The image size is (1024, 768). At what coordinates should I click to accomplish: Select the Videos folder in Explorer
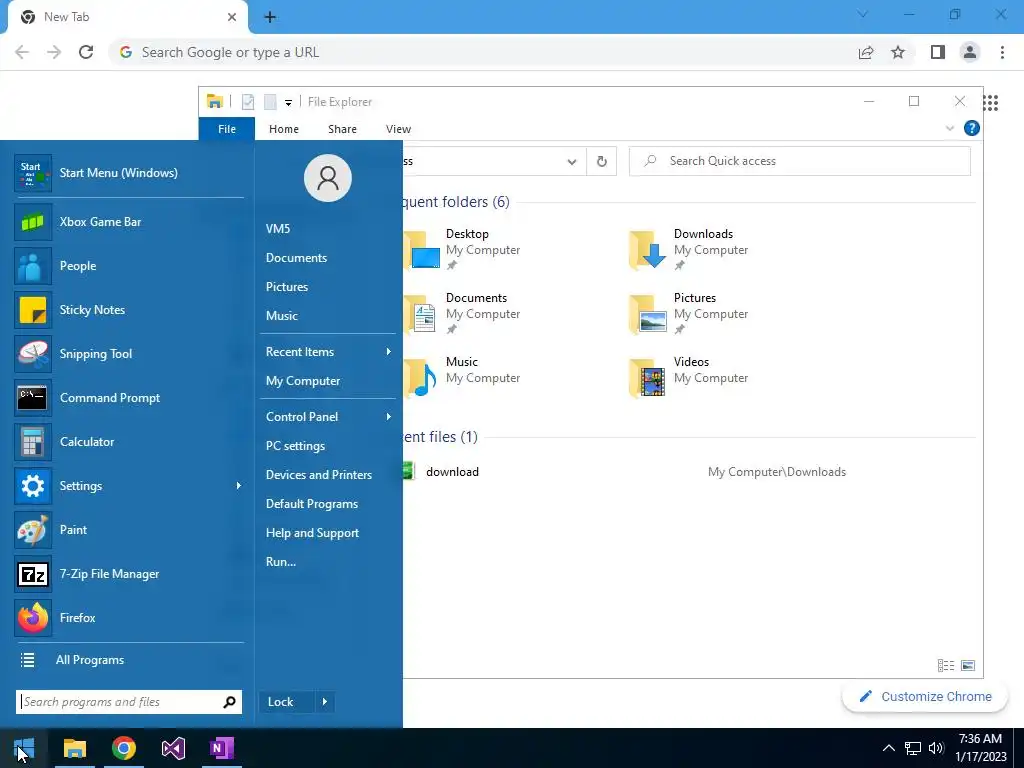688,378
